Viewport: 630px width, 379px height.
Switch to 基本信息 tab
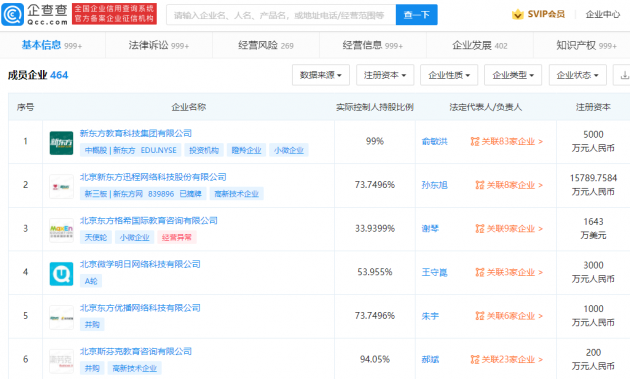click(x=51, y=45)
